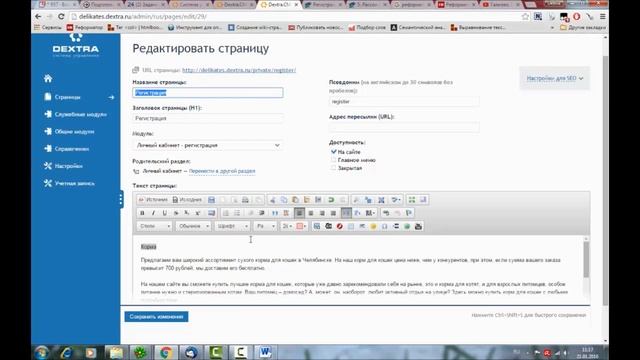Bookmark this page with the star icon
The width and height of the screenshot is (640, 360).
coord(525,16)
